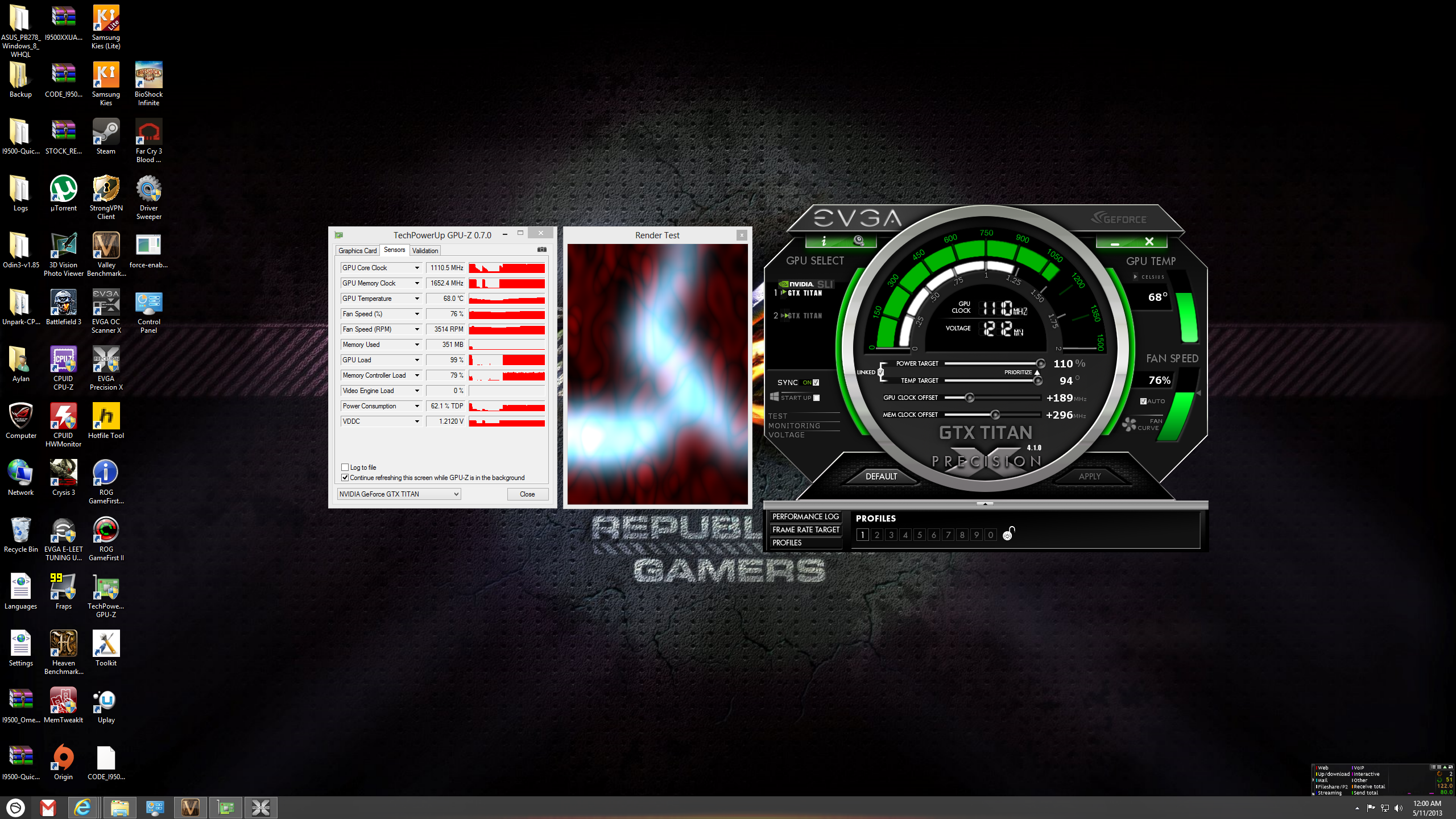Expand the Power Consumption dropdown
This screenshot has width=1456, height=819.
tap(417, 406)
